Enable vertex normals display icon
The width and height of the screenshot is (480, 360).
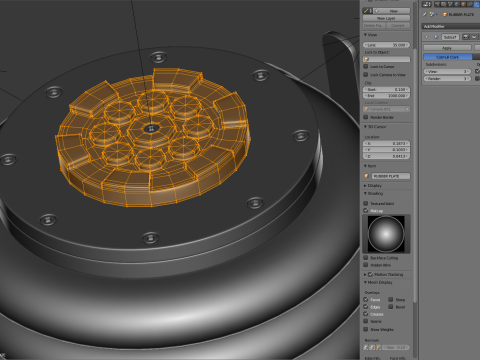click(366, 347)
